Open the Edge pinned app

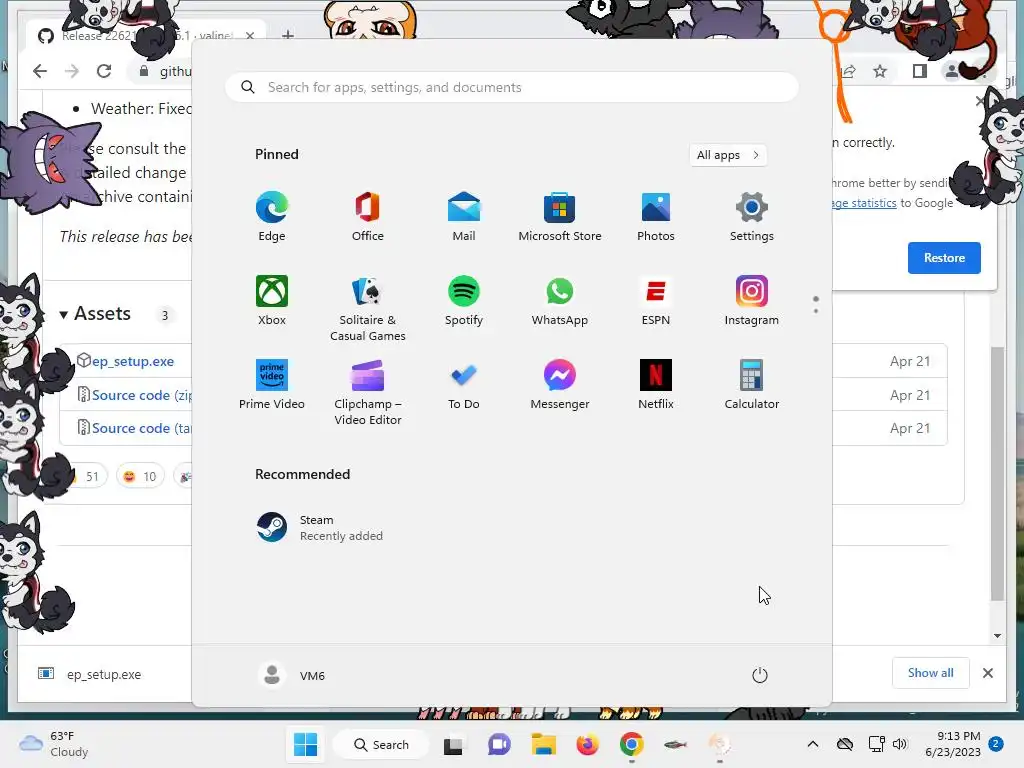[x=272, y=217]
